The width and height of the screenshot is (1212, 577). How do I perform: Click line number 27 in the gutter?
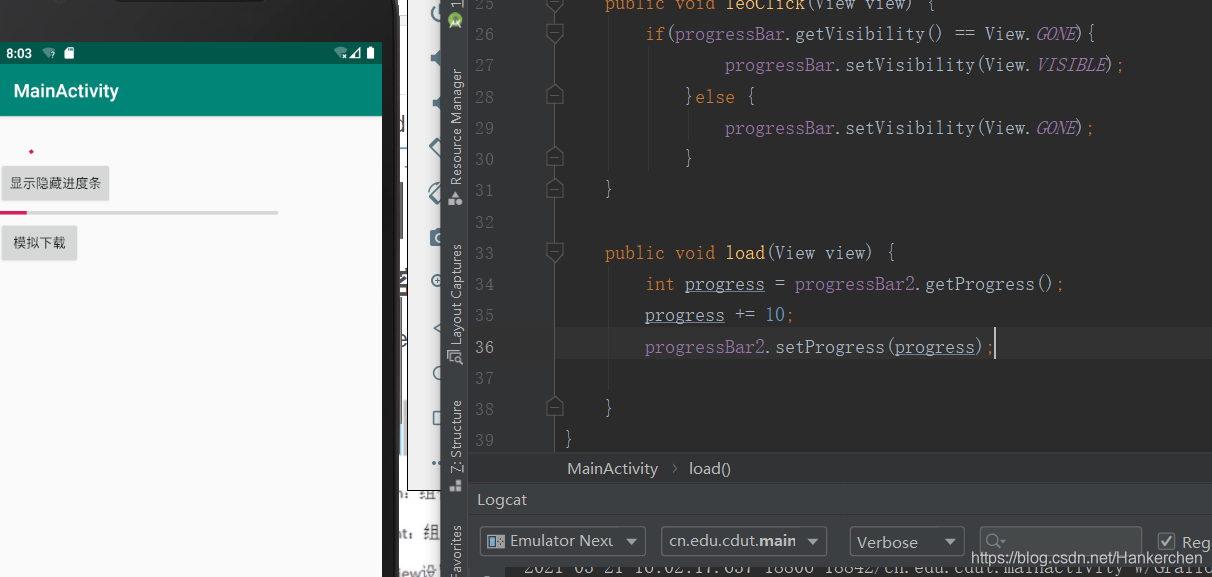point(484,65)
